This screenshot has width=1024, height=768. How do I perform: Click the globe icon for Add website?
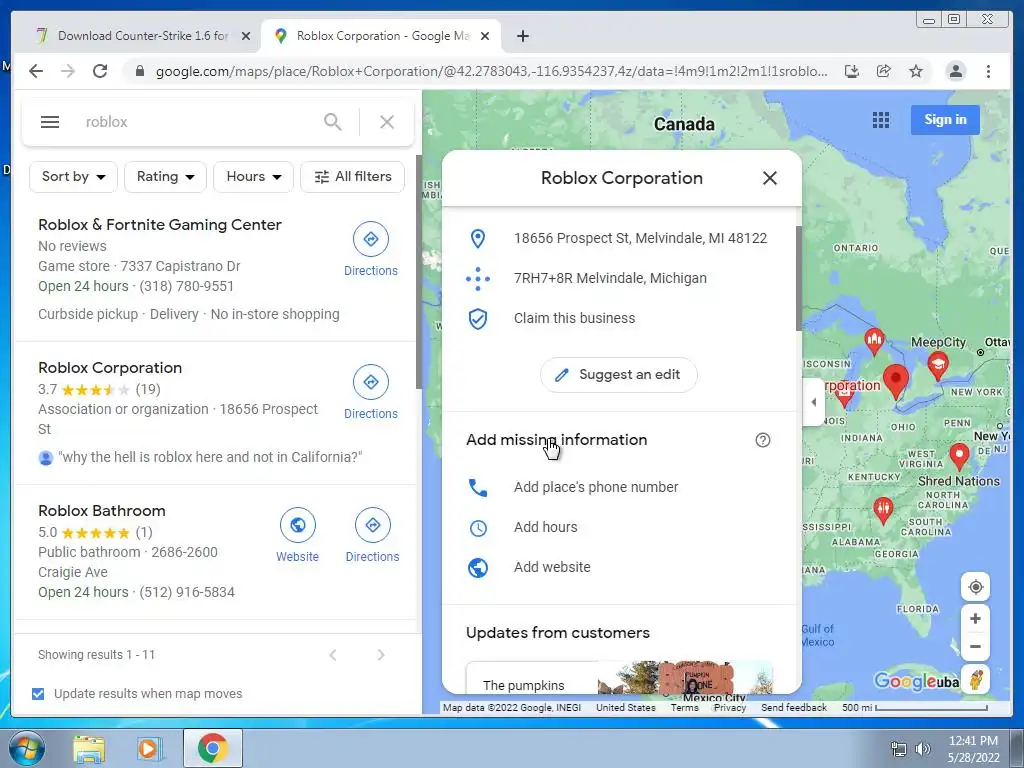pos(478,568)
